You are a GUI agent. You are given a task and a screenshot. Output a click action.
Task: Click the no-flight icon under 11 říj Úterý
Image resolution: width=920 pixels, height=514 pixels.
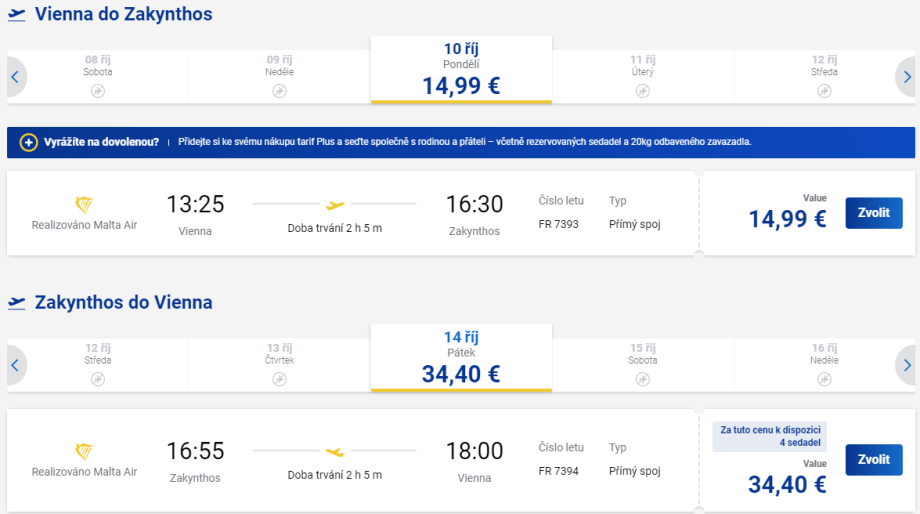coord(643,91)
